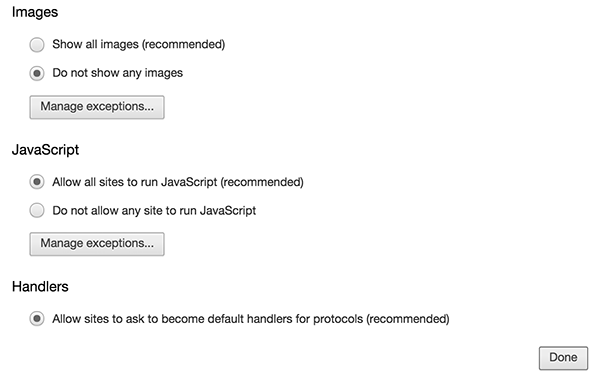The height and width of the screenshot is (379, 600).
Task: Click "(recommended)" after Show all images
Action: (x=183, y=44)
